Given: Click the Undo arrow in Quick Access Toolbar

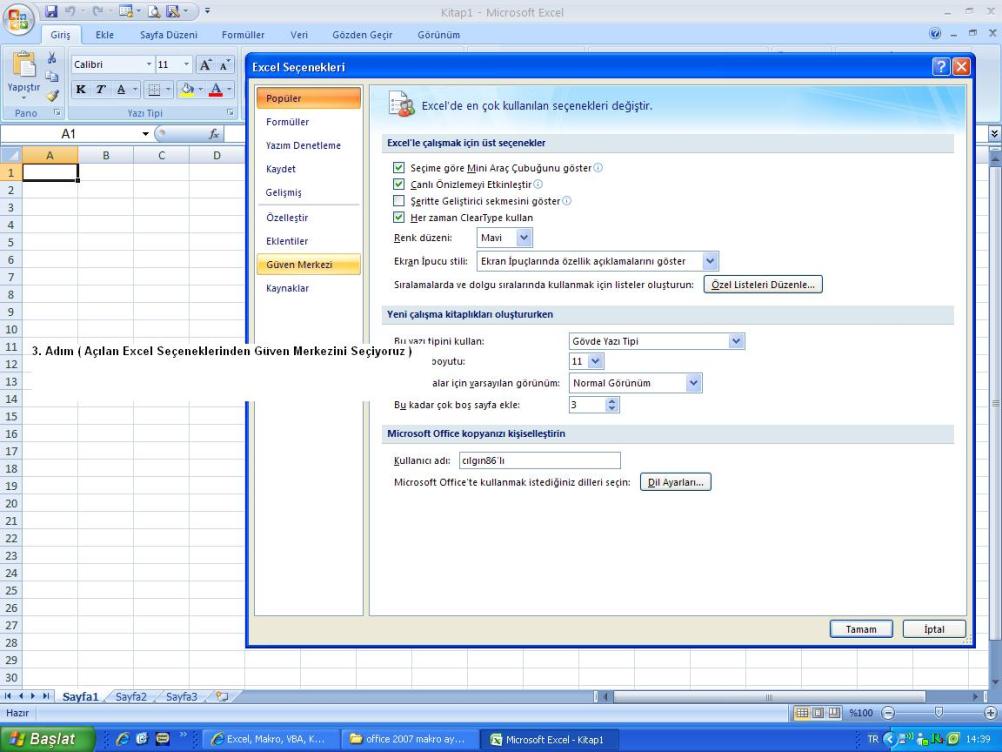Looking at the screenshot, I should click(70, 11).
